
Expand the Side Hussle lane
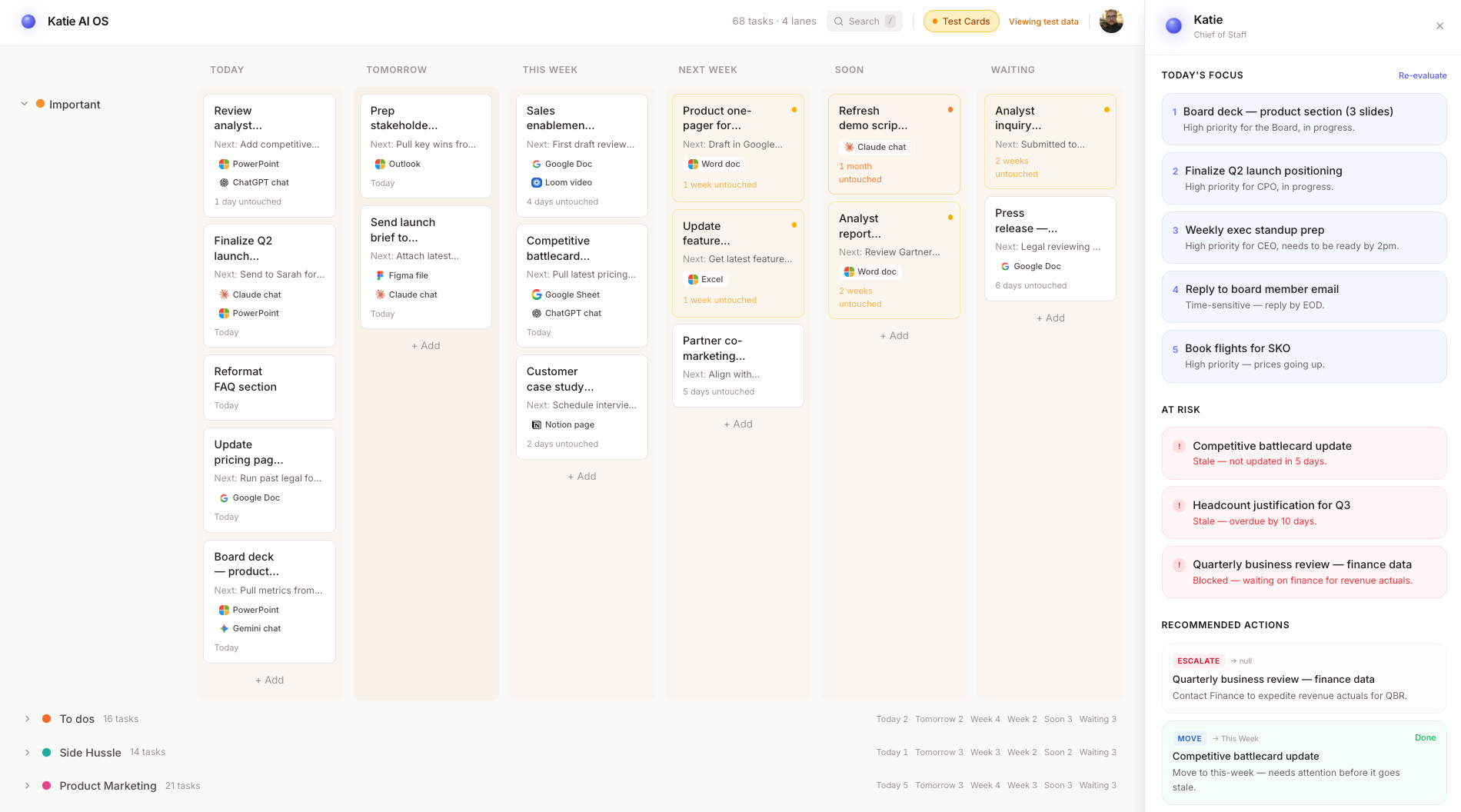[28, 752]
